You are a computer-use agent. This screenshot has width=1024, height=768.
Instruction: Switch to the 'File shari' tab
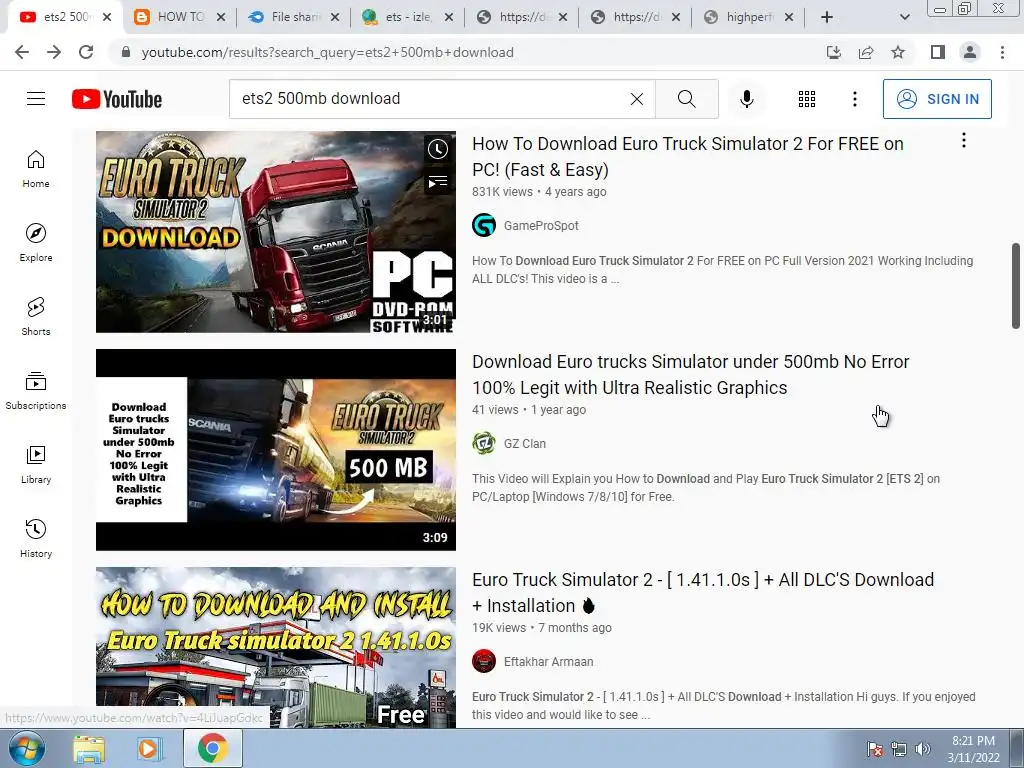[x=287, y=17]
